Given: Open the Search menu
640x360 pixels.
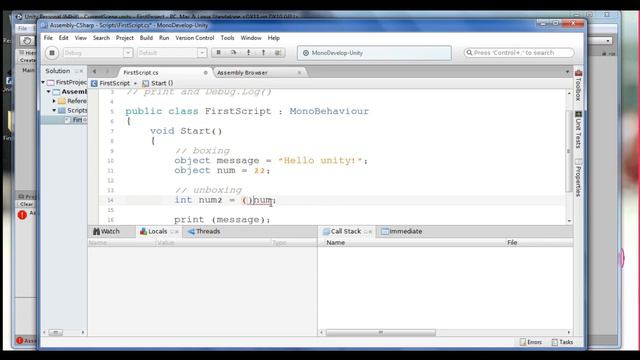Looking at the screenshot, I should pyautogui.click(x=101, y=38).
